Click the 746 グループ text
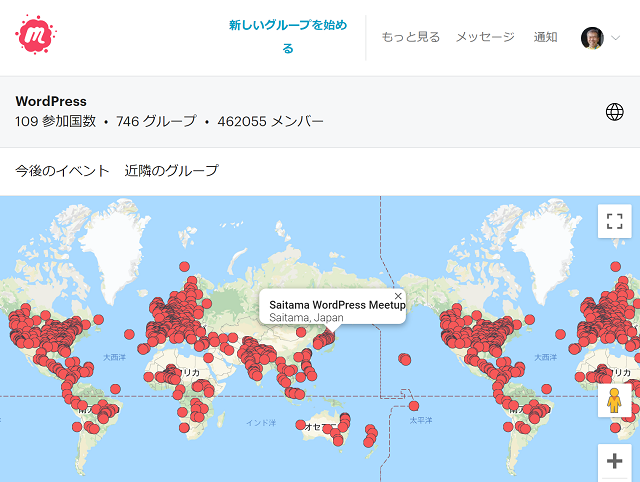 pyautogui.click(x=156, y=121)
